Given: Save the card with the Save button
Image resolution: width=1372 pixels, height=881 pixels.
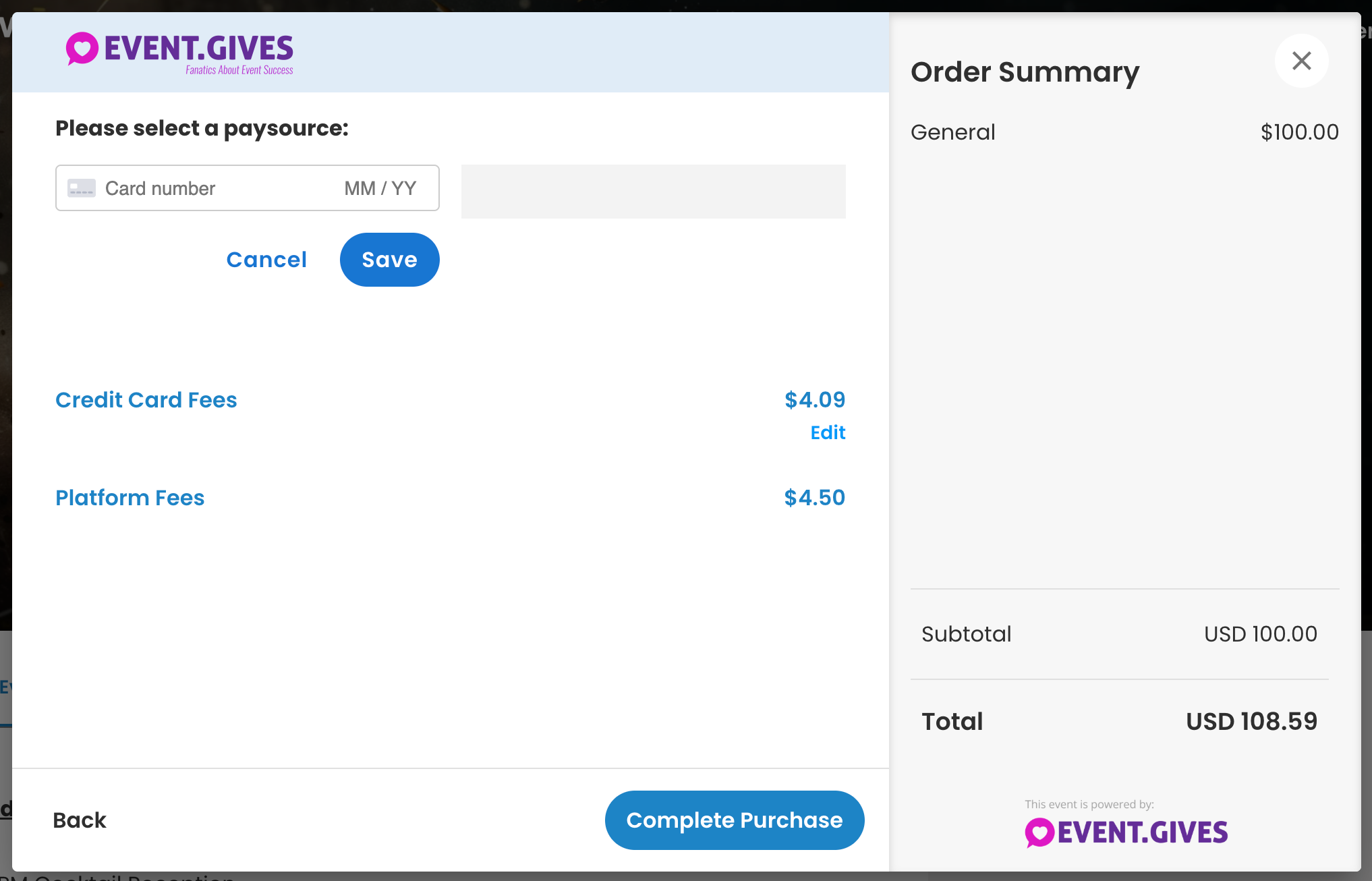Looking at the screenshot, I should point(390,260).
